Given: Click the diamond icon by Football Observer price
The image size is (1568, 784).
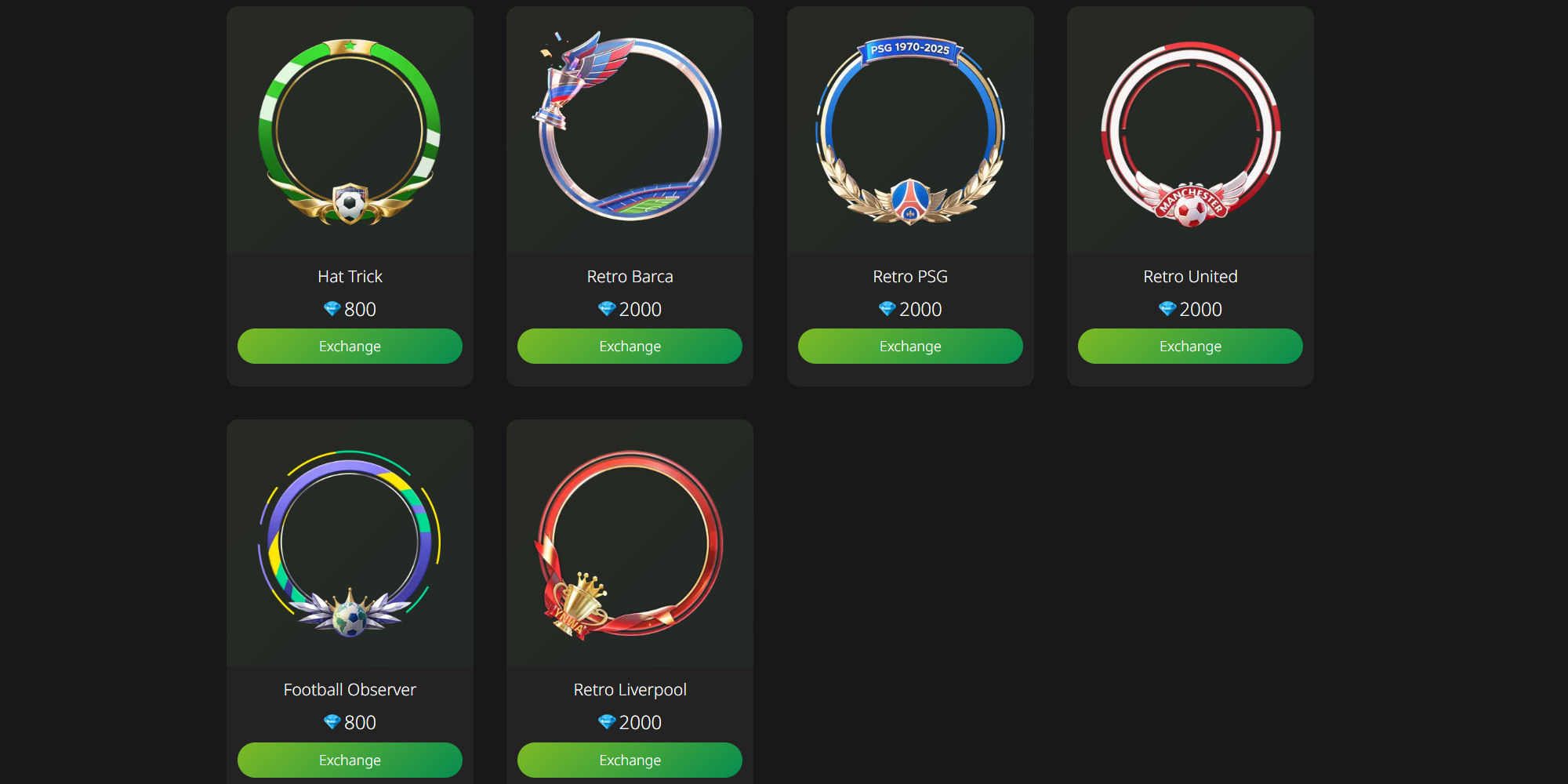Looking at the screenshot, I should click(332, 722).
